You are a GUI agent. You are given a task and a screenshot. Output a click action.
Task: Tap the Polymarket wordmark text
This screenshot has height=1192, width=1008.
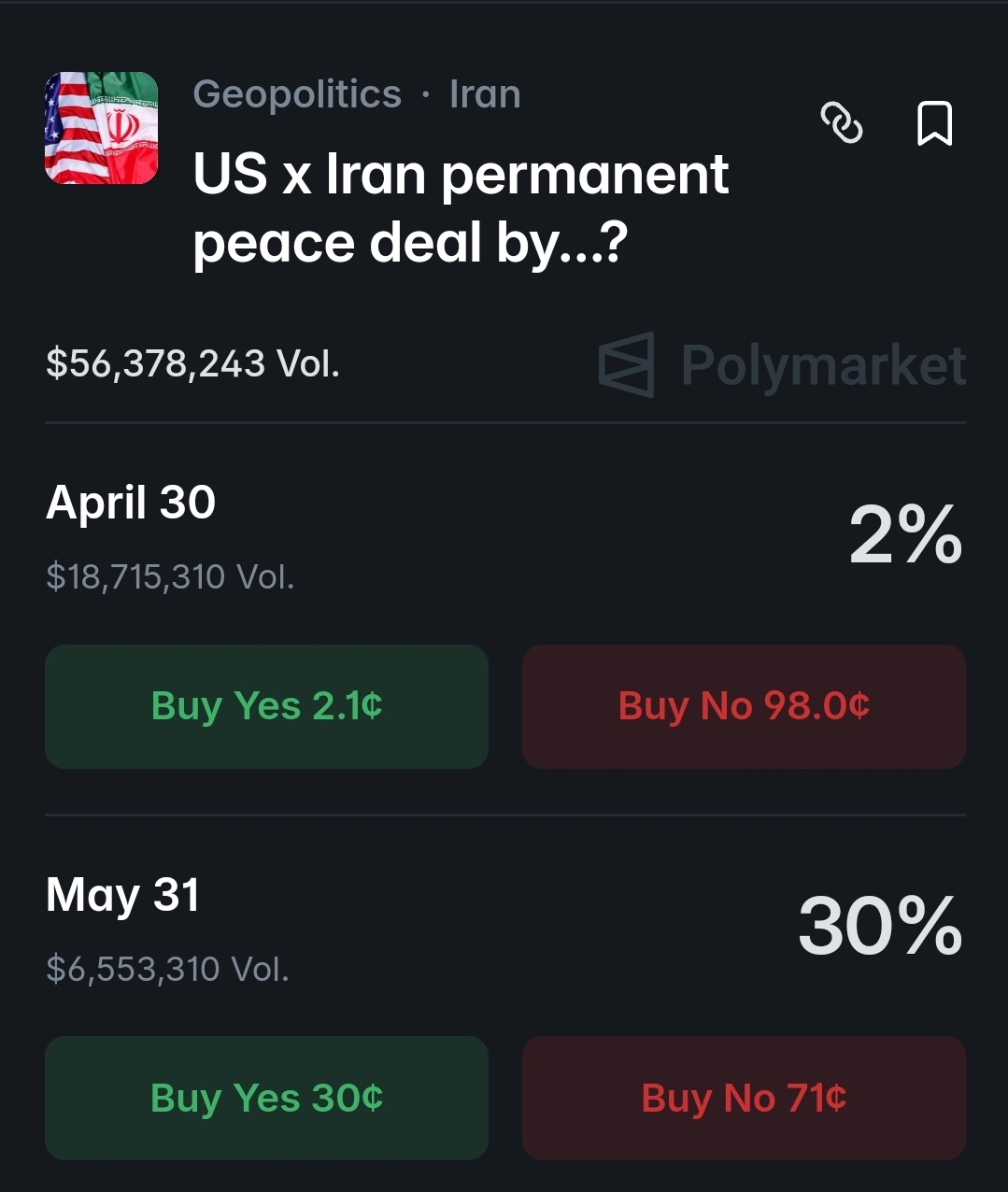coord(823,364)
